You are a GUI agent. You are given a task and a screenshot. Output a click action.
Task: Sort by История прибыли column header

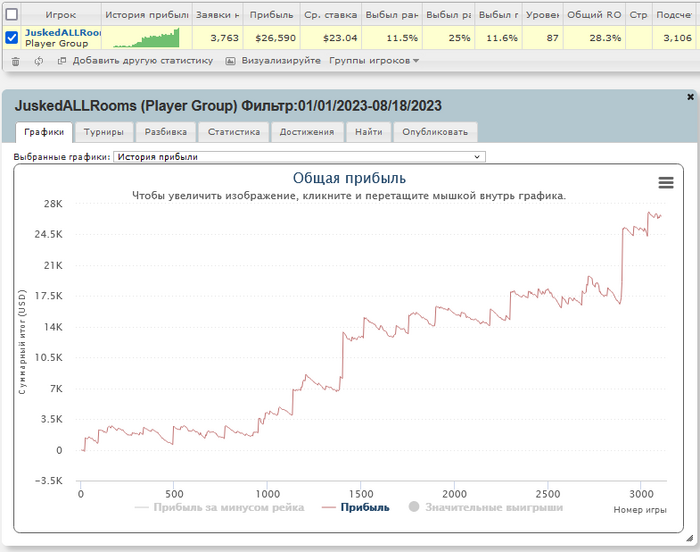[x=147, y=15]
